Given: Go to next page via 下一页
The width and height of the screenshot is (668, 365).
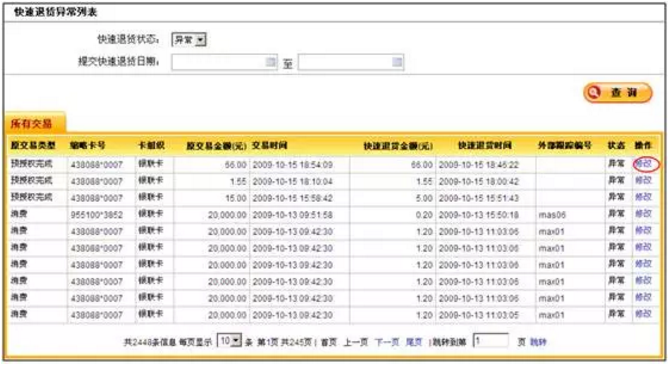Looking at the screenshot, I should pyautogui.click(x=387, y=342).
